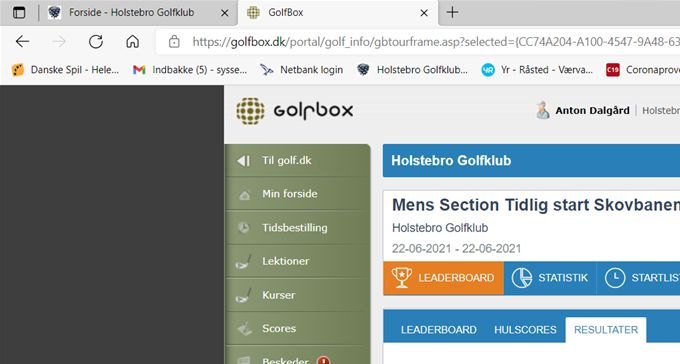Go to Til golf.dk in sidebar
The image size is (680, 364).
[x=298, y=161]
